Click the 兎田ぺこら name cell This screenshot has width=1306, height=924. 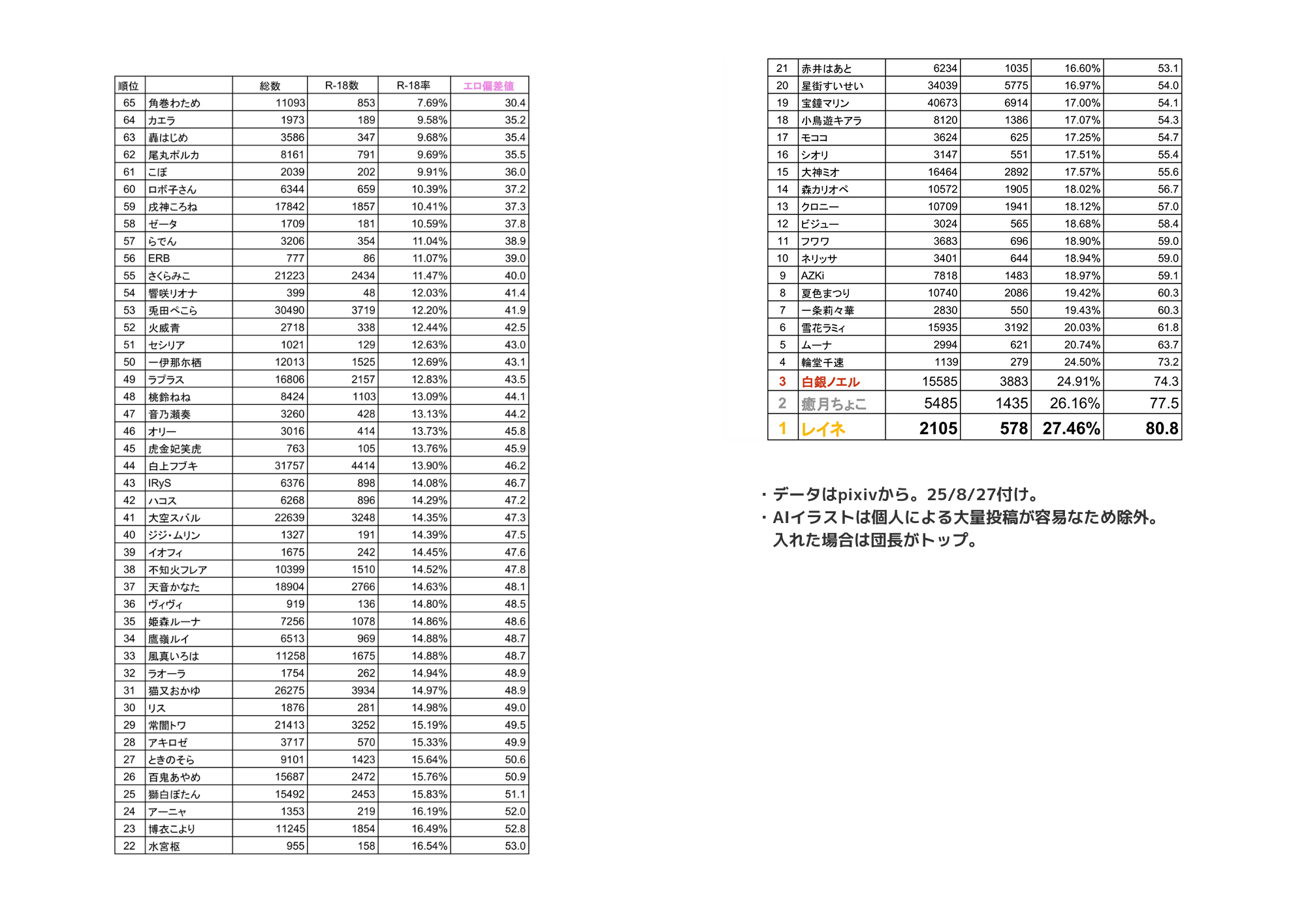click(172, 311)
